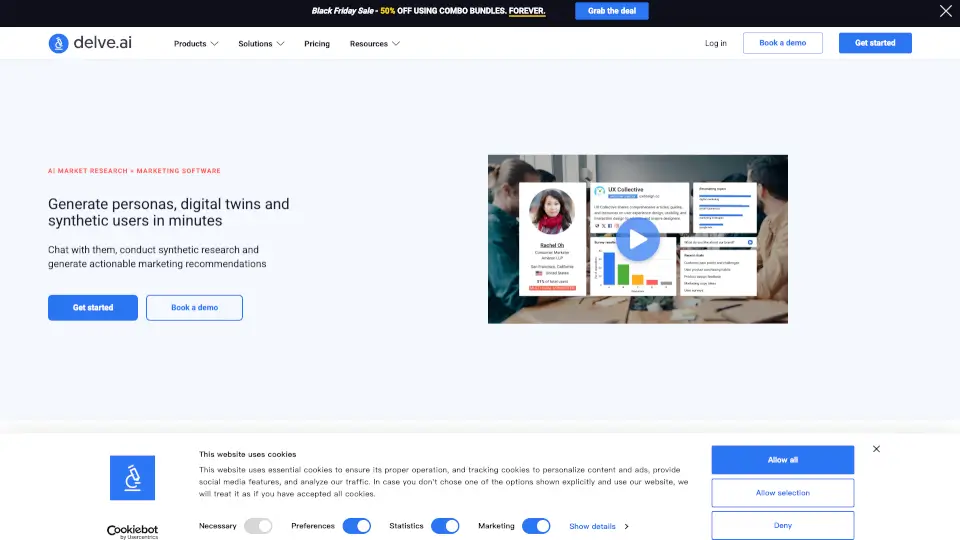Disable the Marketing cookies toggle

(536, 526)
